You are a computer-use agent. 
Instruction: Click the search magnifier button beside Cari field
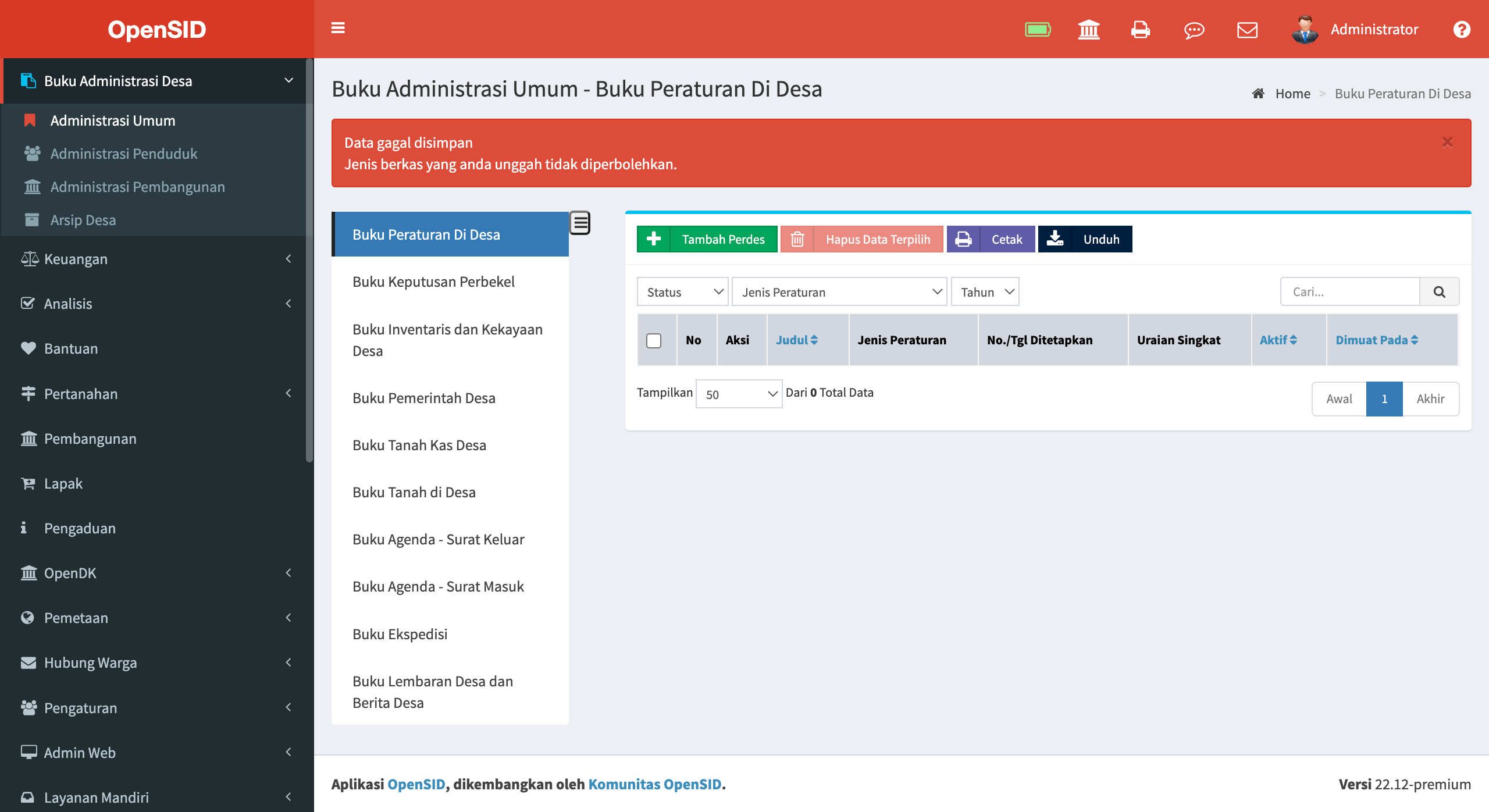[1440, 291]
